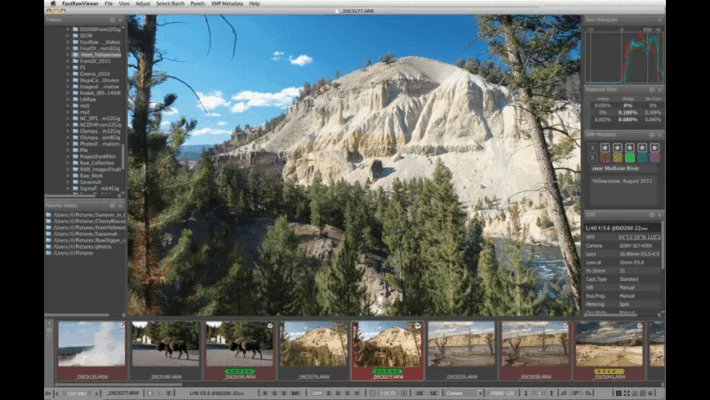Close the Folders panel
This screenshot has width=710, height=400.
[120, 20]
